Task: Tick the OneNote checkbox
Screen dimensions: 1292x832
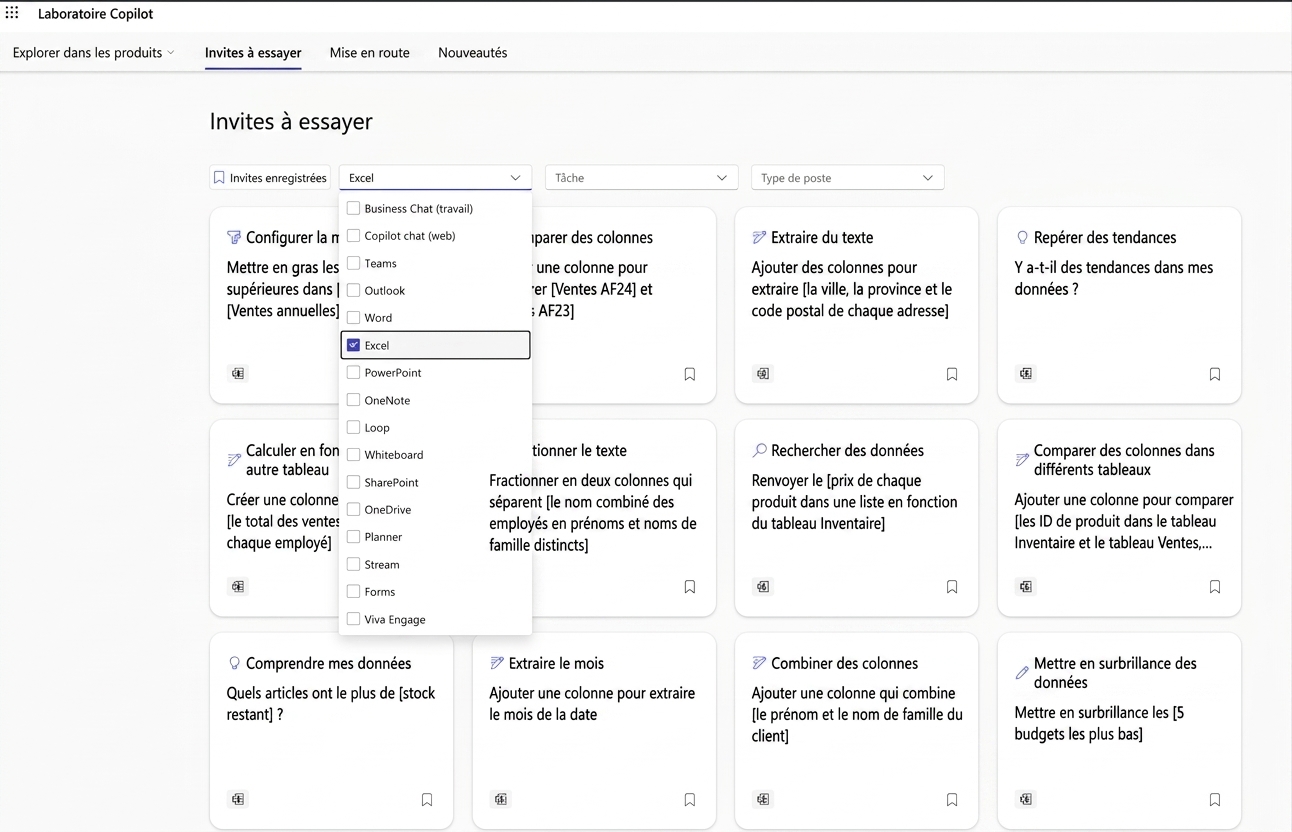Action: (353, 400)
